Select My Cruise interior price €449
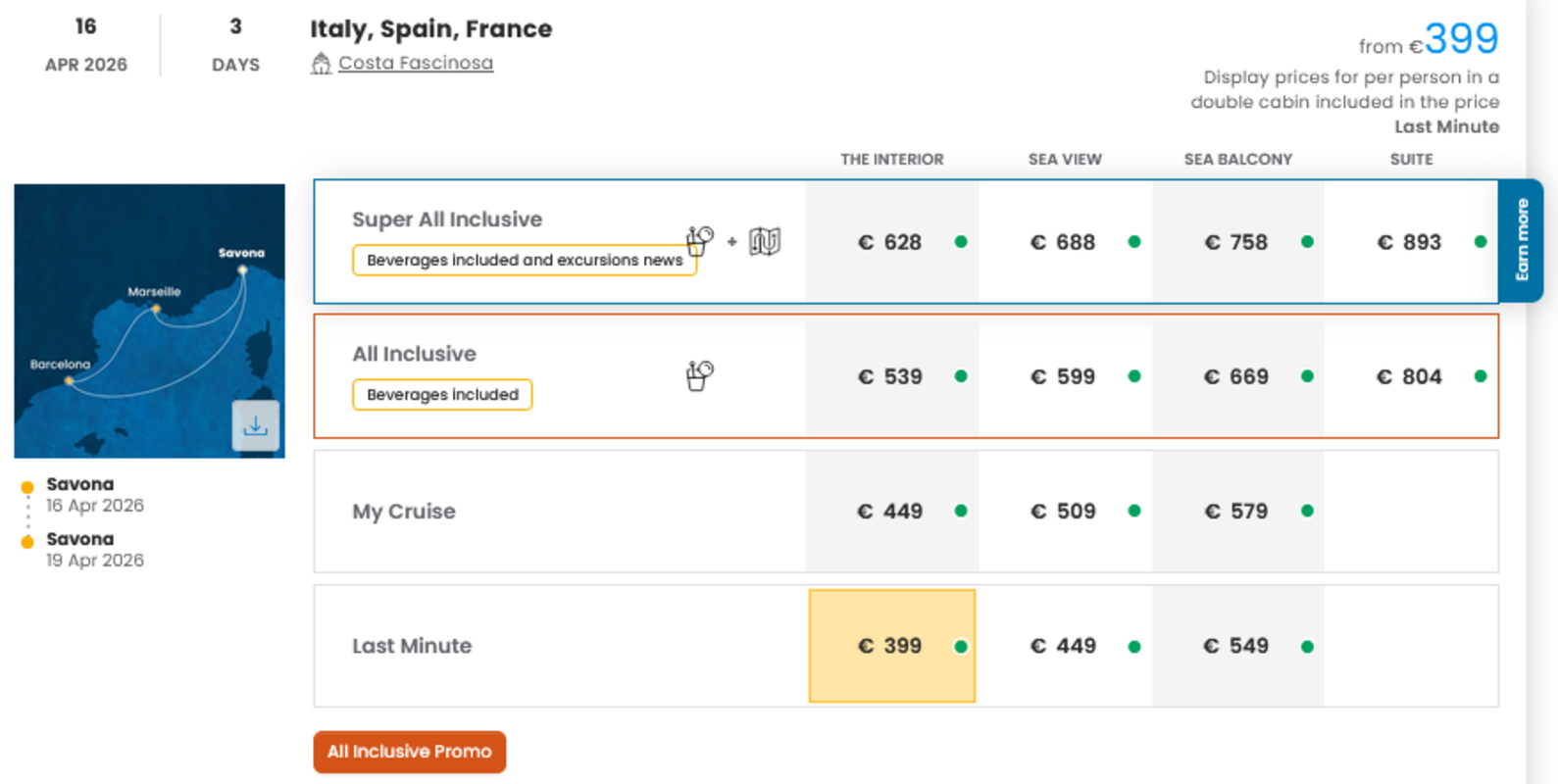This screenshot has height=784, width=1558. [x=891, y=511]
